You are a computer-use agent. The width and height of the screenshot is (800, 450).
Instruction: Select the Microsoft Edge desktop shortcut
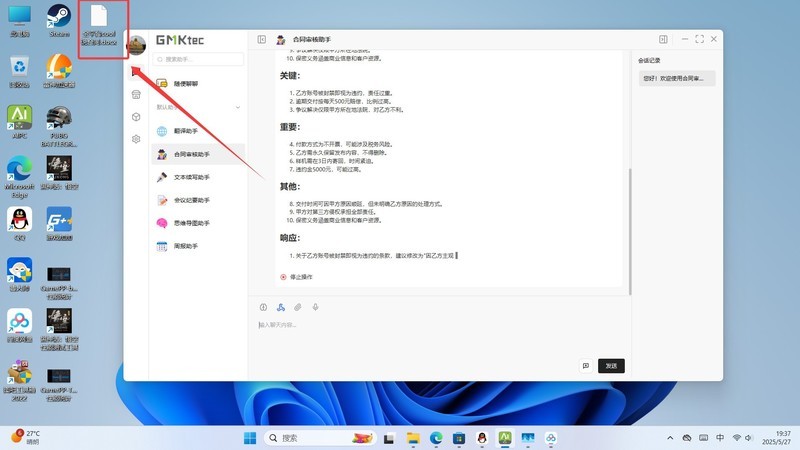tap(19, 178)
